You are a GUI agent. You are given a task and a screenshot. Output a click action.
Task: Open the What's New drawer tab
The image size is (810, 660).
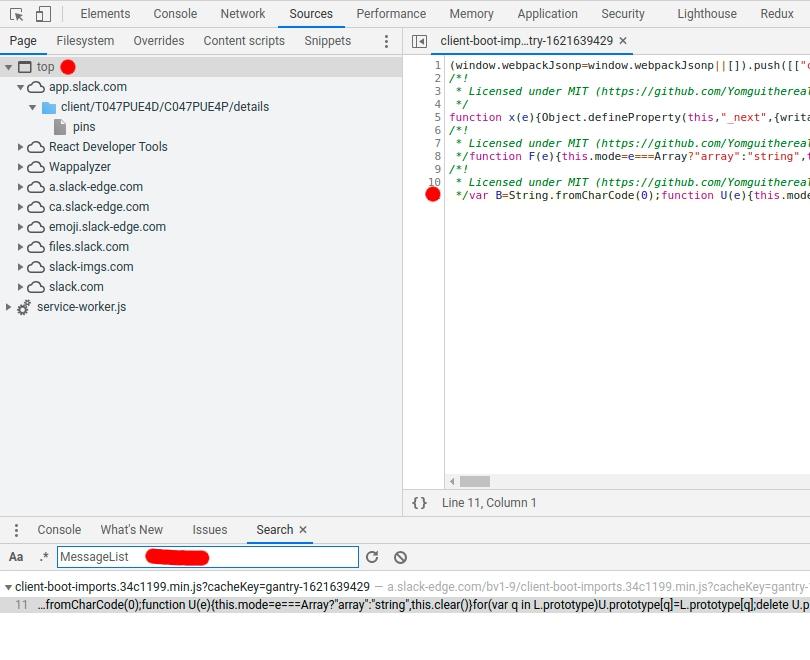coord(132,530)
